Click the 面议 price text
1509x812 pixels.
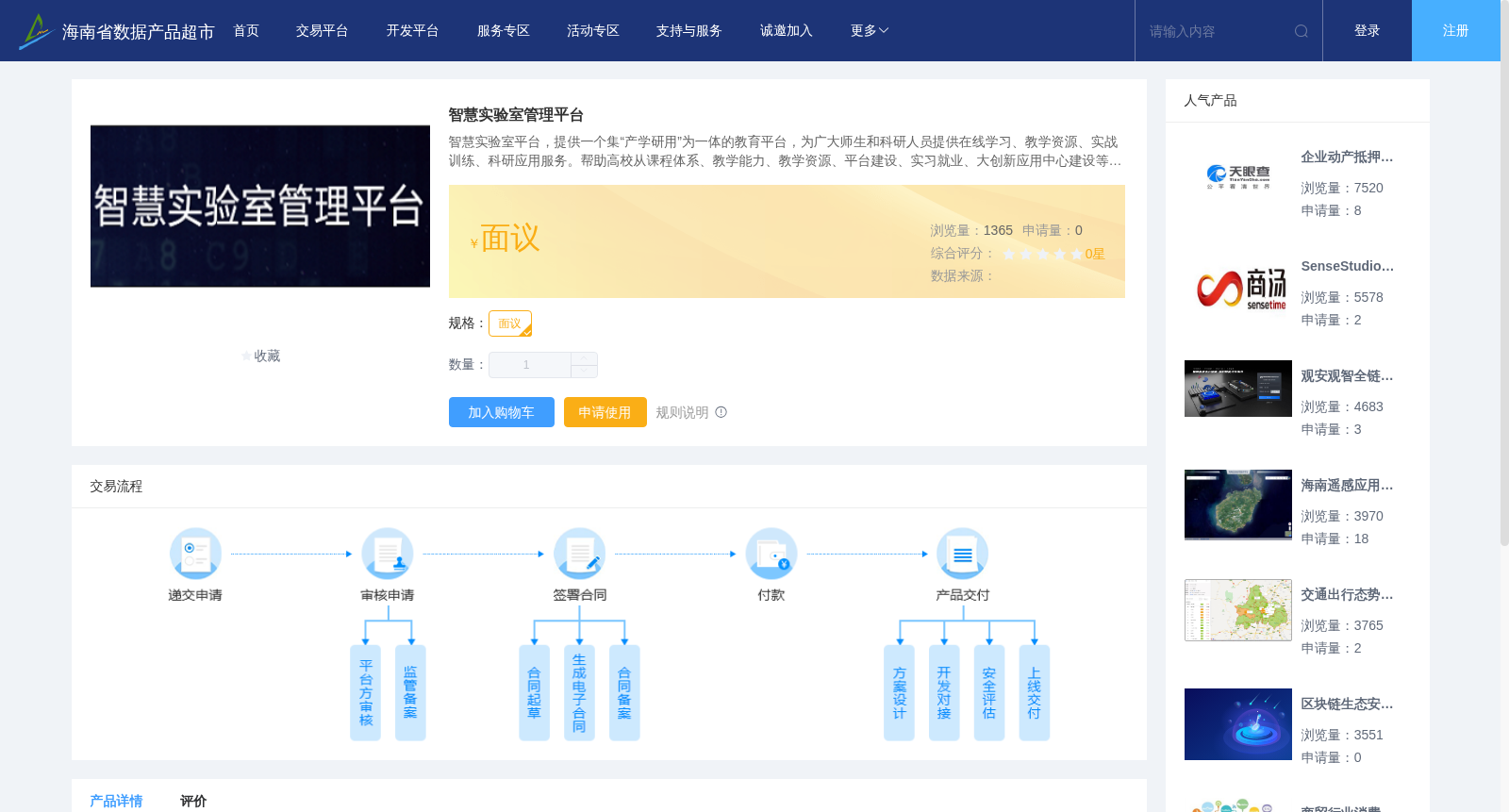pos(510,239)
